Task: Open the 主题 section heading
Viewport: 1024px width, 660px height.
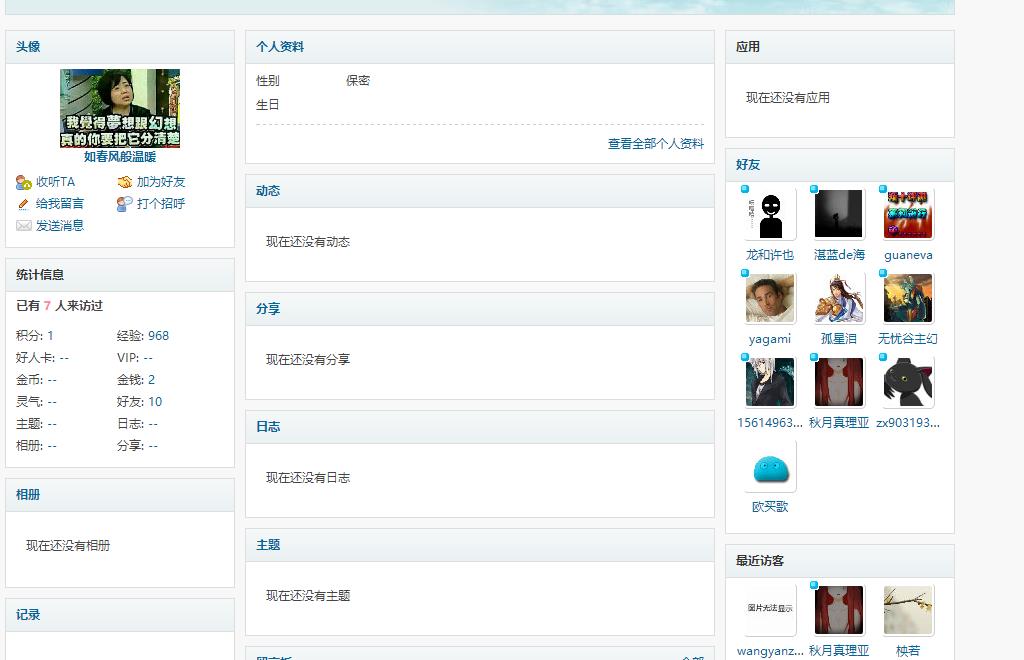Action: [268, 545]
